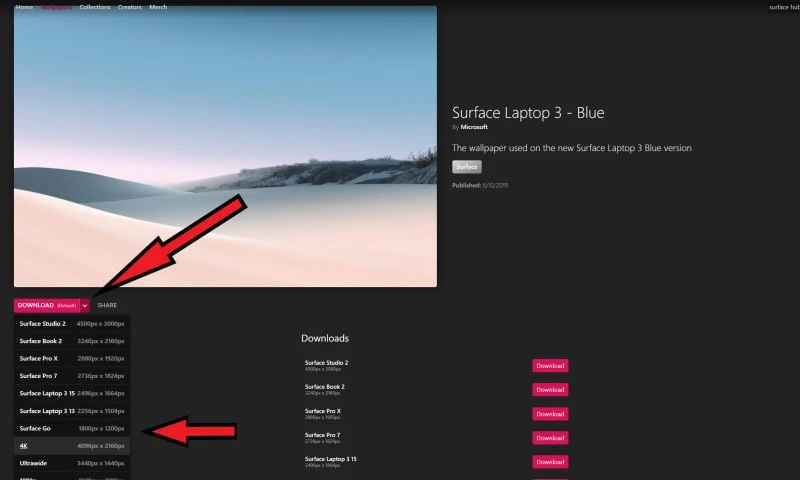Download the Surface Studio 2 version
The height and width of the screenshot is (480, 800).
(550, 365)
